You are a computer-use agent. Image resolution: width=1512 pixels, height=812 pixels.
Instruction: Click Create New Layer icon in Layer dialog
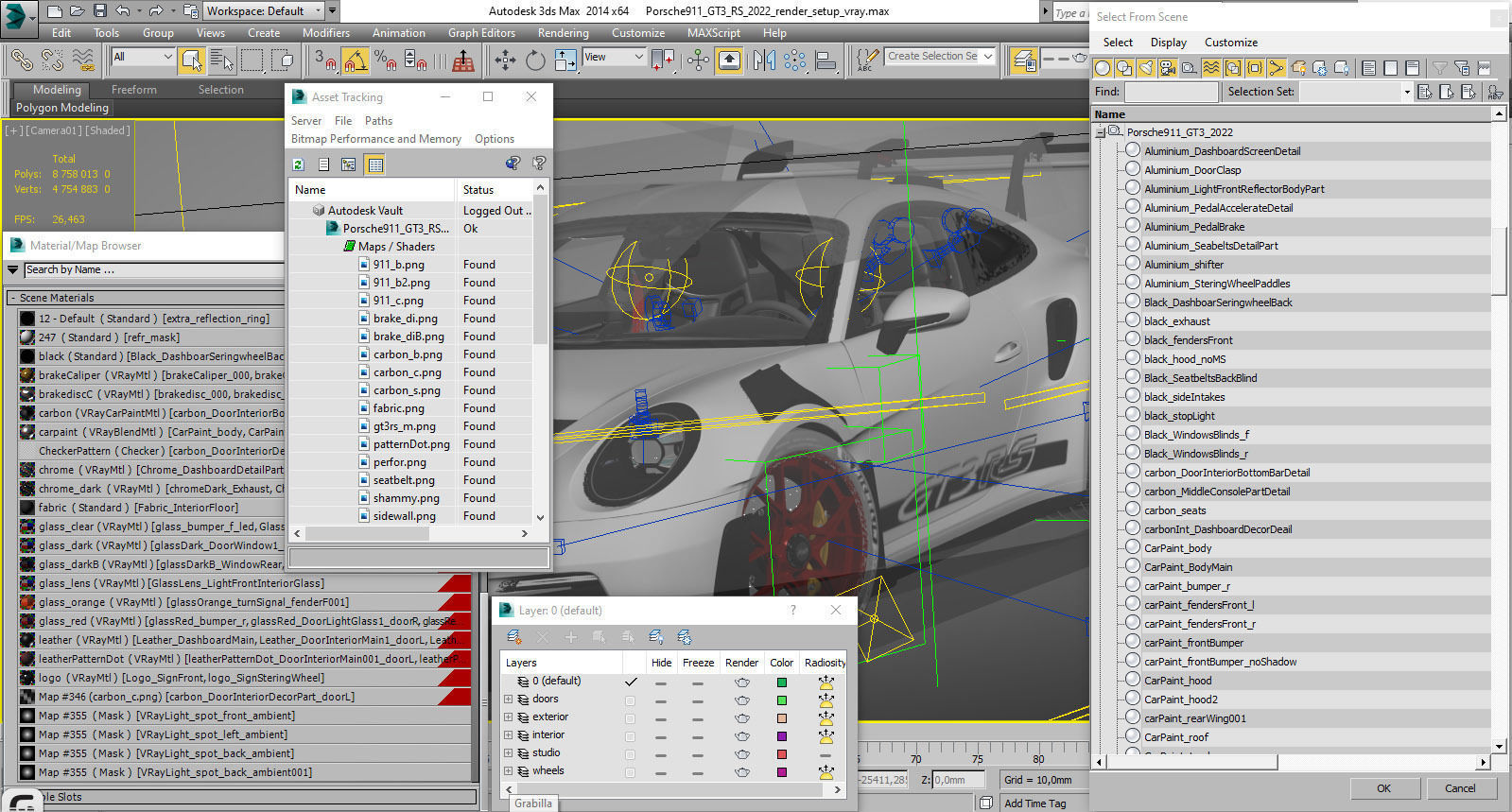tap(513, 637)
